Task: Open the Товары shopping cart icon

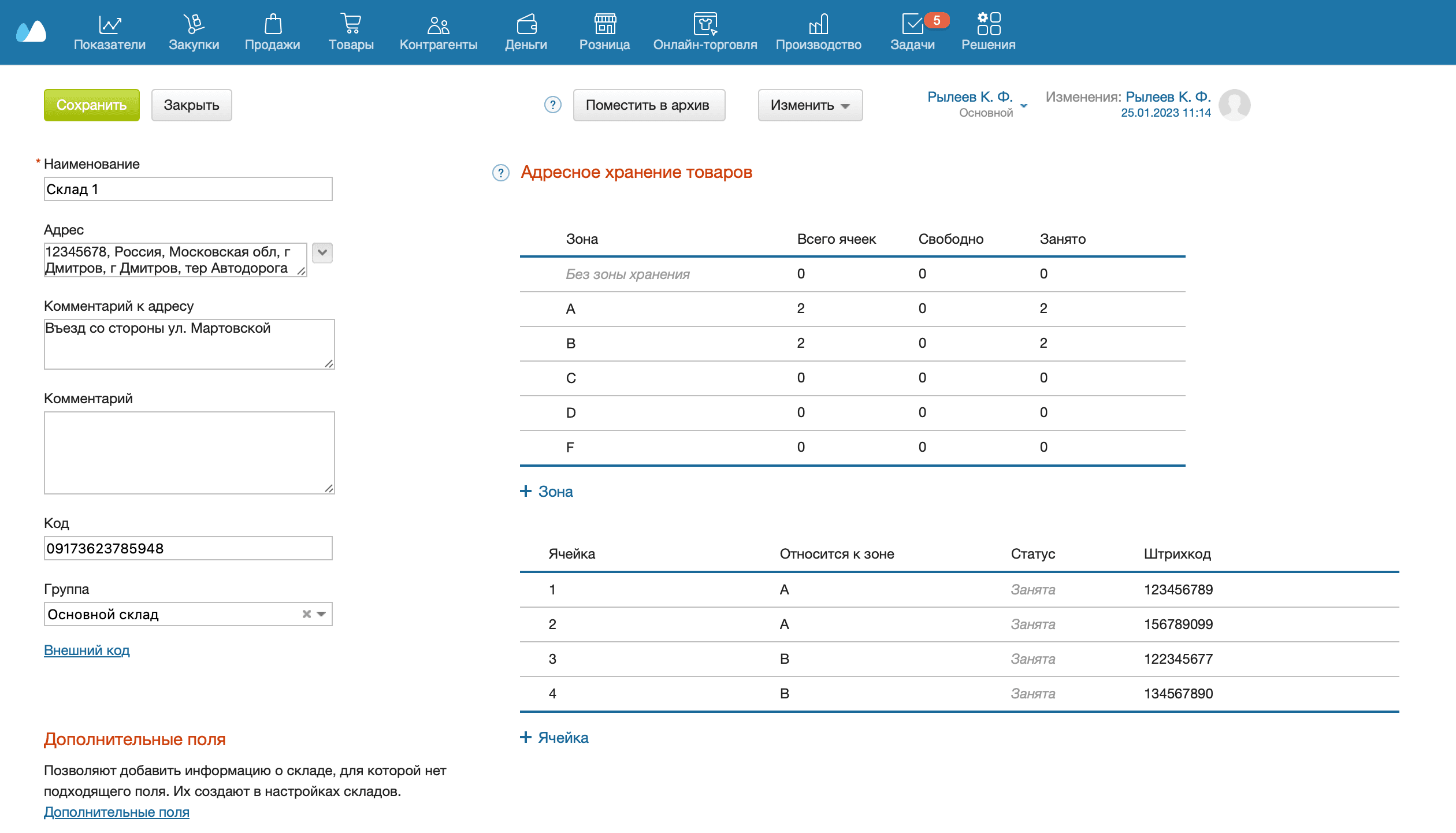Action: (x=351, y=24)
